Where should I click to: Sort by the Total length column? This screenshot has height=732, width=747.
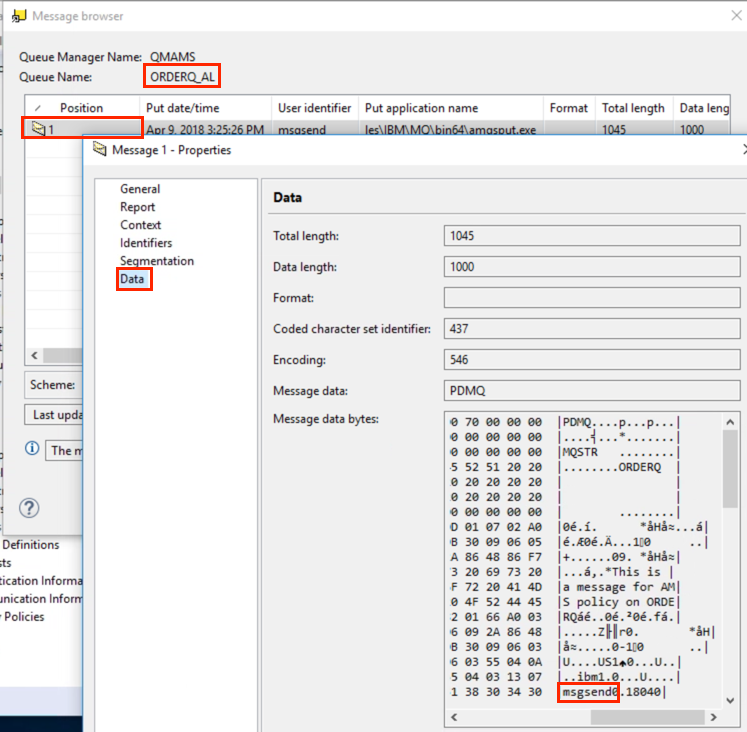click(x=633, y=108)
